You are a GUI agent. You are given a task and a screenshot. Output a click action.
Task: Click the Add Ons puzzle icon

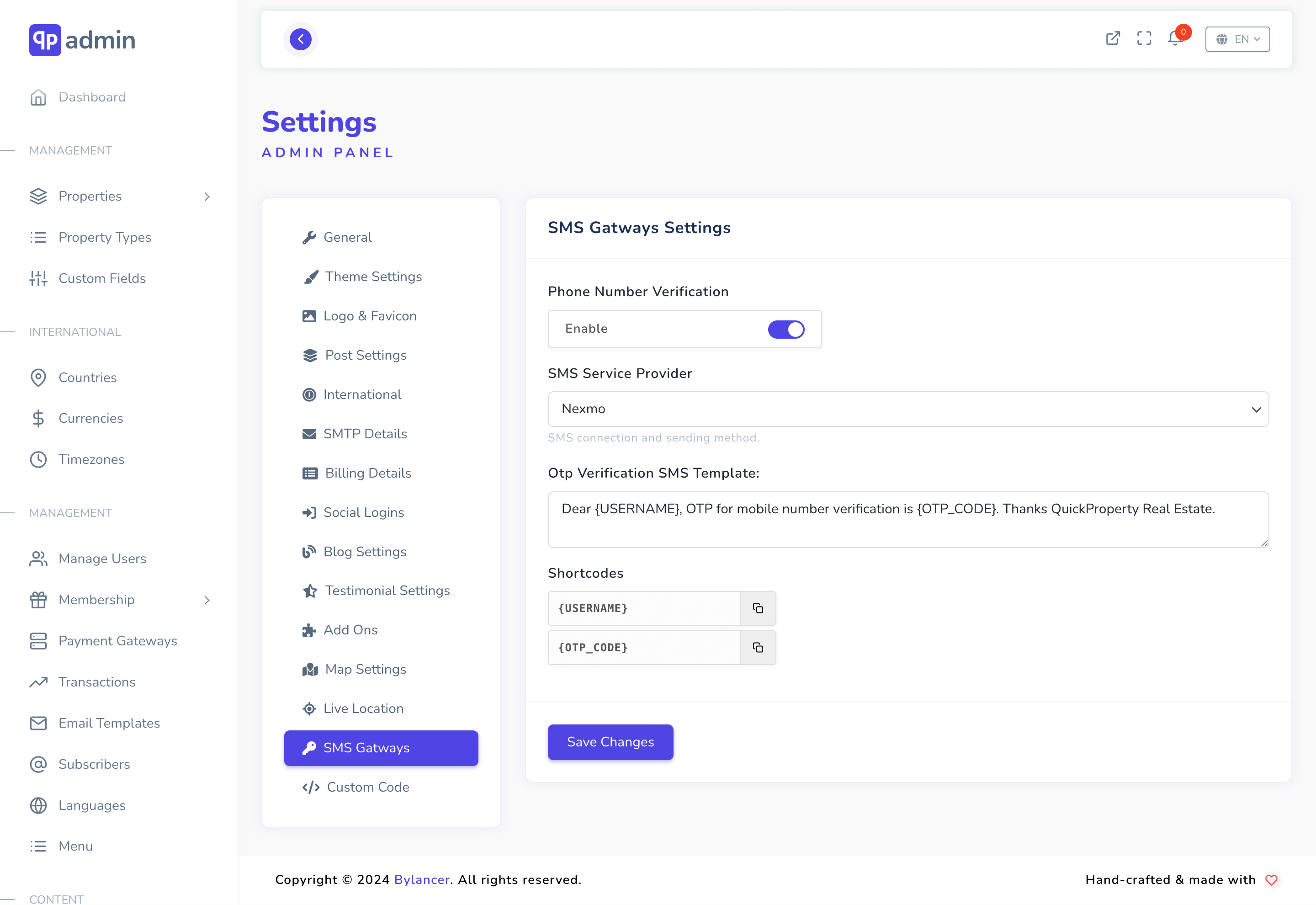pos(309,630)
